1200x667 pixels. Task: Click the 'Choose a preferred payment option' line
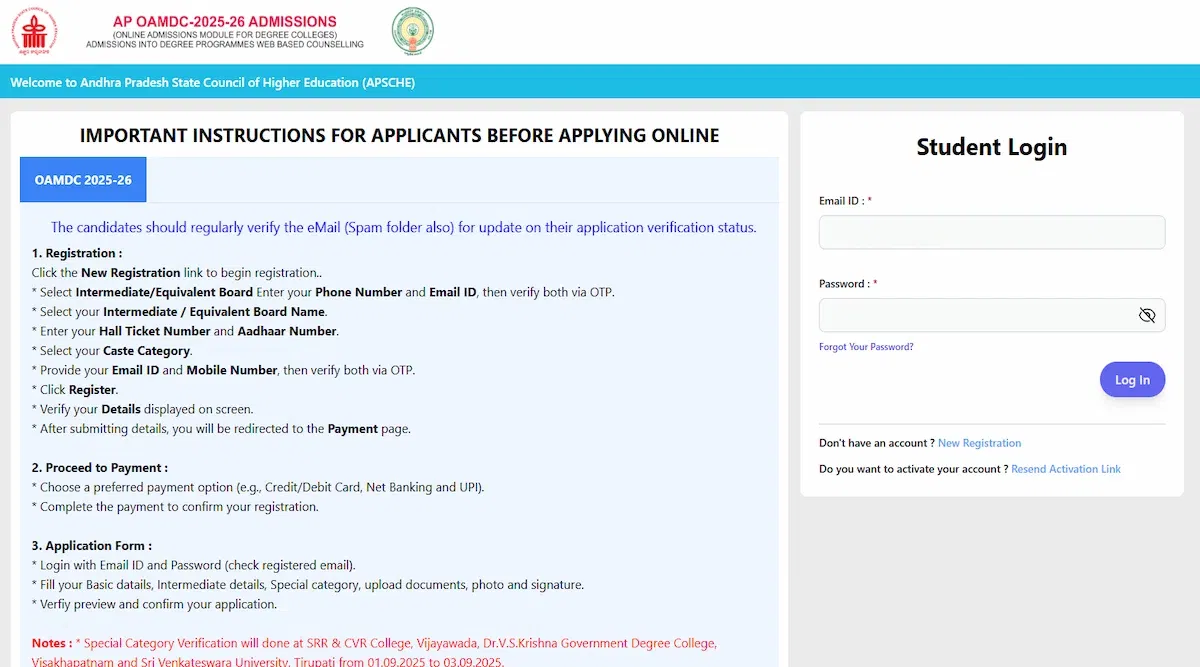[259, 487]
